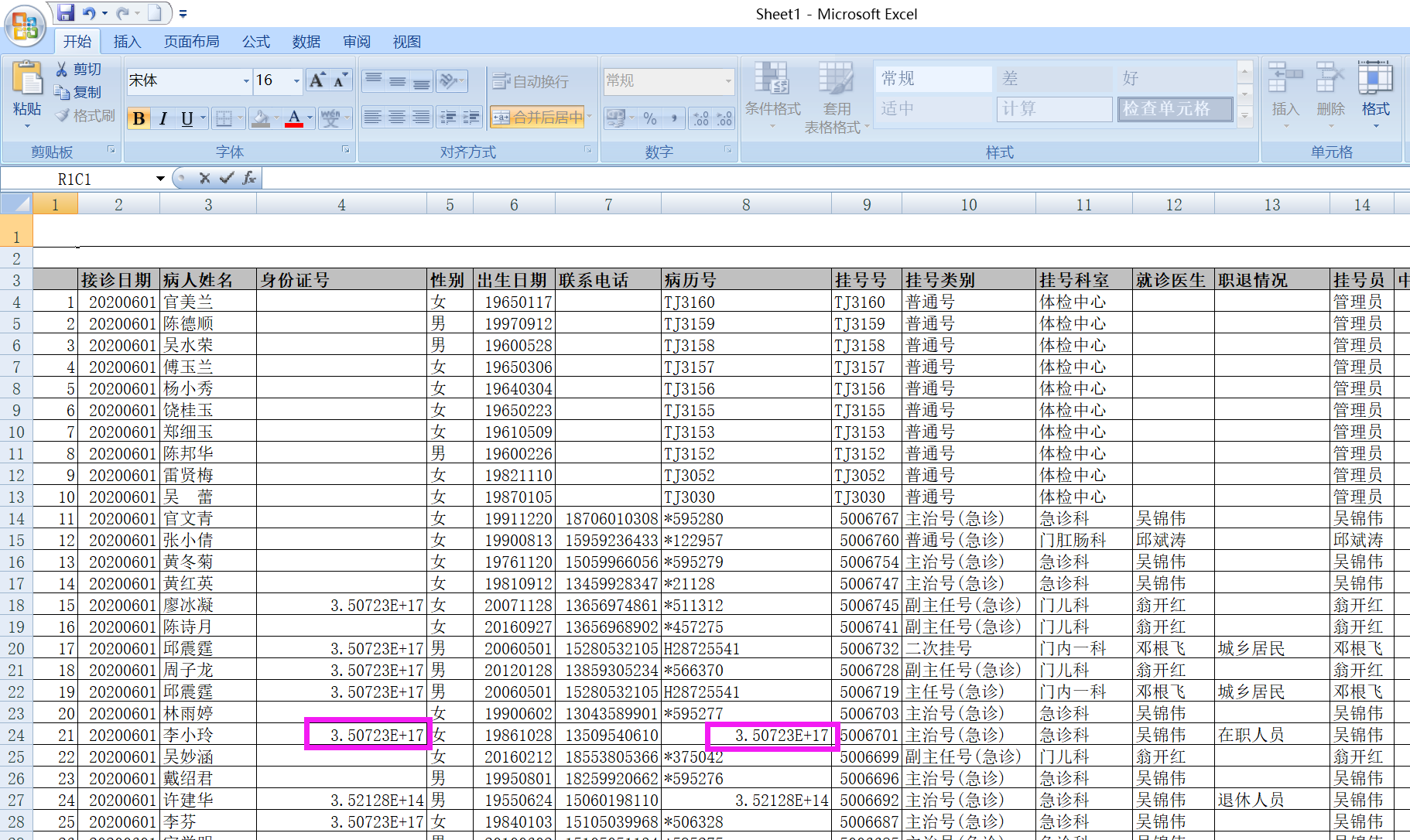Apply the 检查单元格 cell style
This screenshot has height=840, width=1410.
tap(1174, 109)
